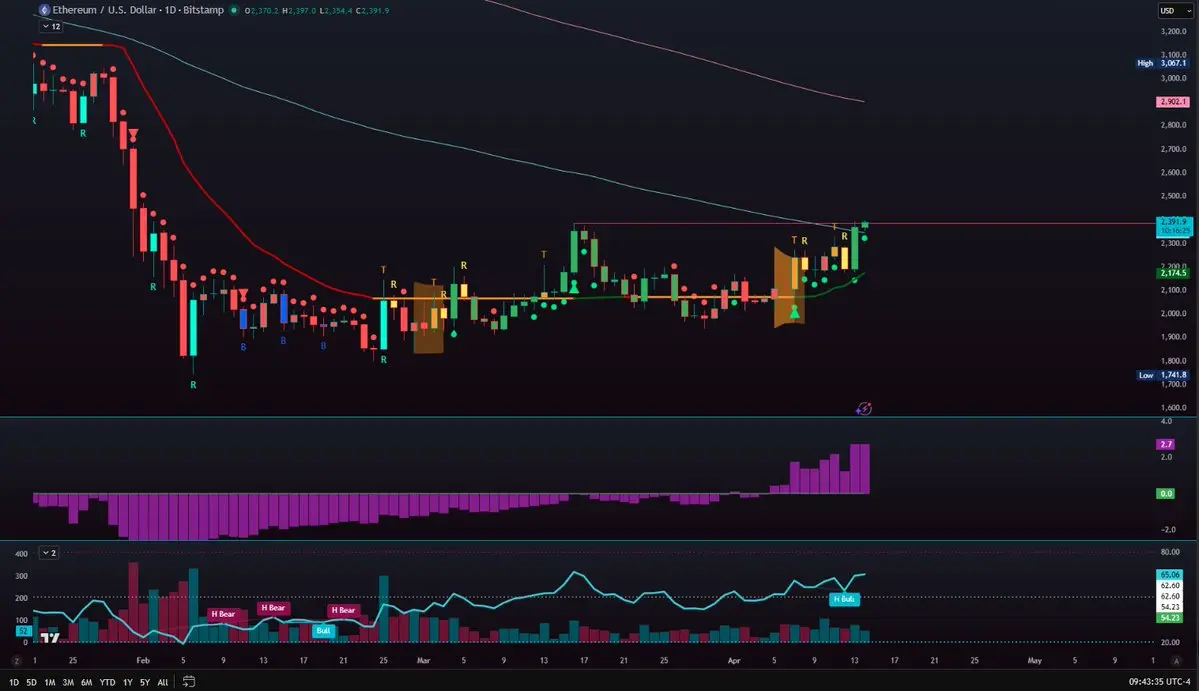The height and width of the screenshot is (691, 1199).
Task: Click the May label on time axis
Action: click(1035, 660)
